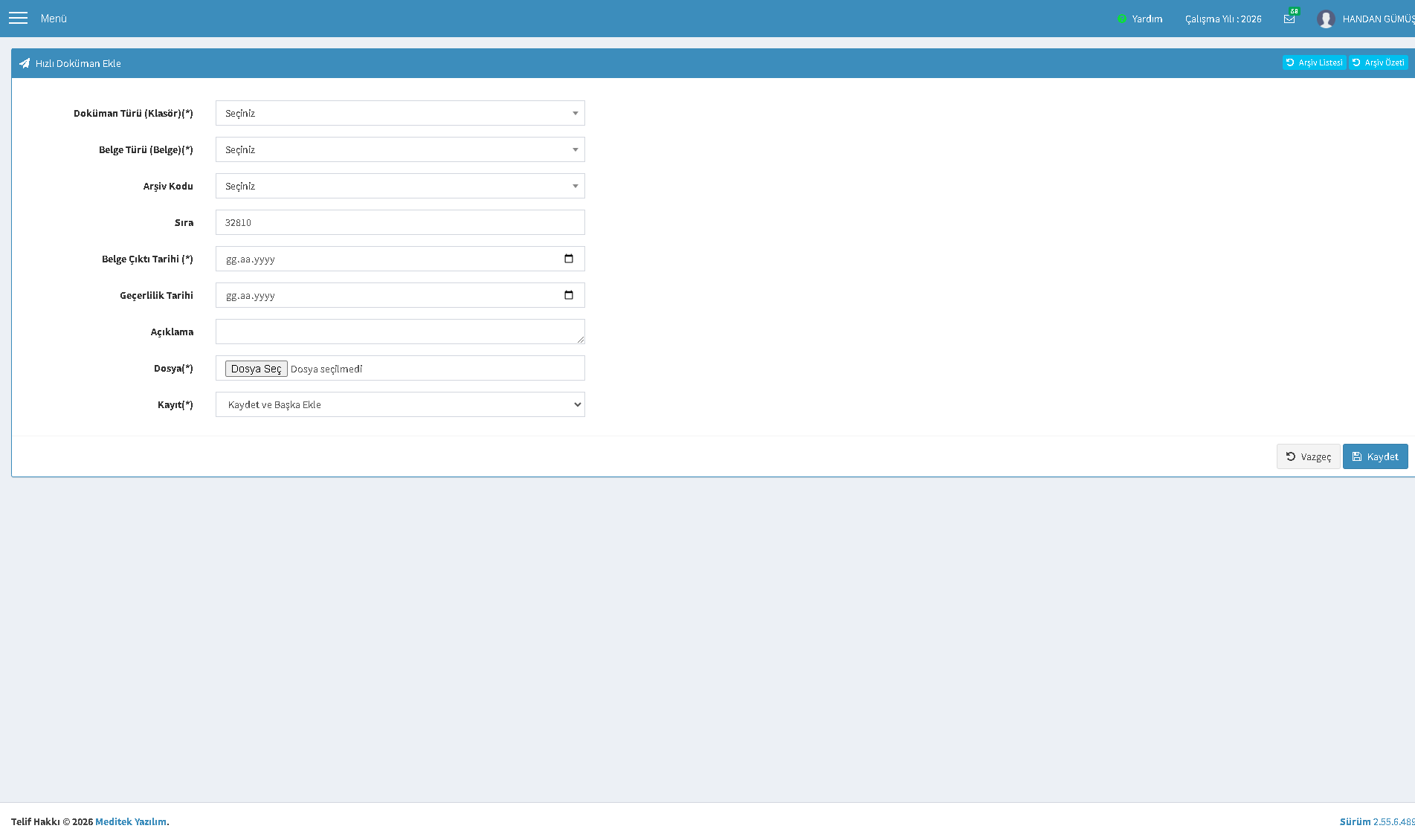Click the Menü label in header
The image size is (1415, 840).
(x=54, y=19)
